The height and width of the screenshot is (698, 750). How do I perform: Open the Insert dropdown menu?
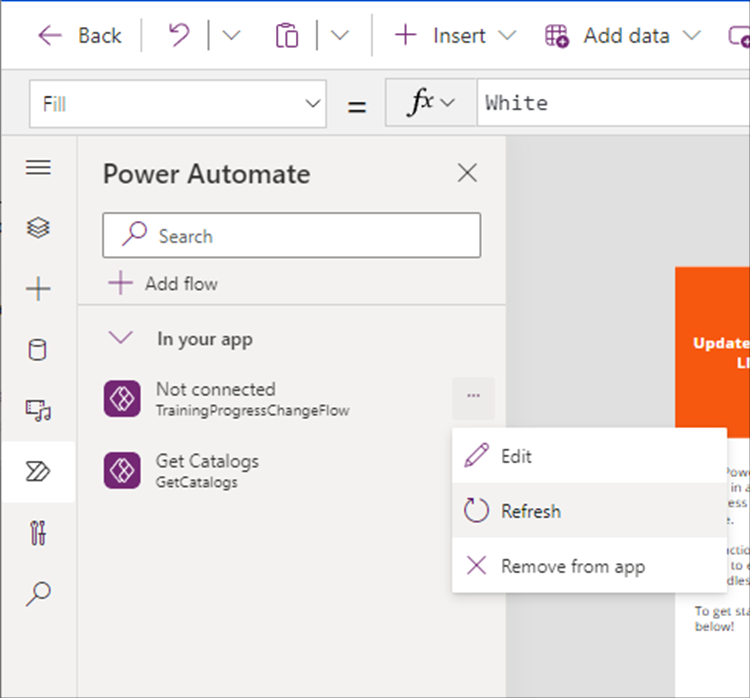[x=455, y=36]
